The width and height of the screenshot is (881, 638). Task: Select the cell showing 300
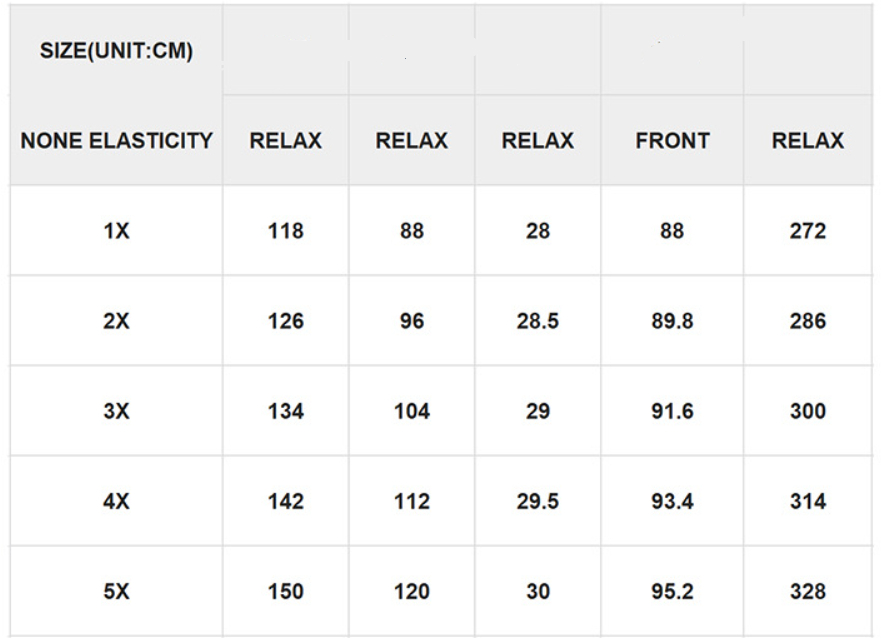pyautogui.click(x=807, y=411)
